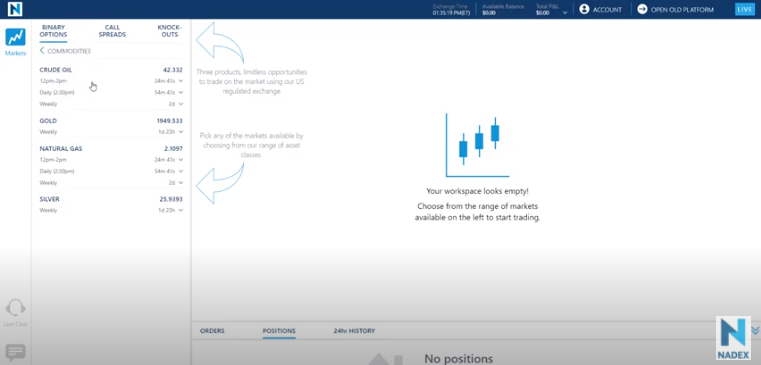Viewport: 761px width, 365px height.
Task: Collapse bottom panel with double chevron icon
Action: pyautogui.click(x=755, y=331)
